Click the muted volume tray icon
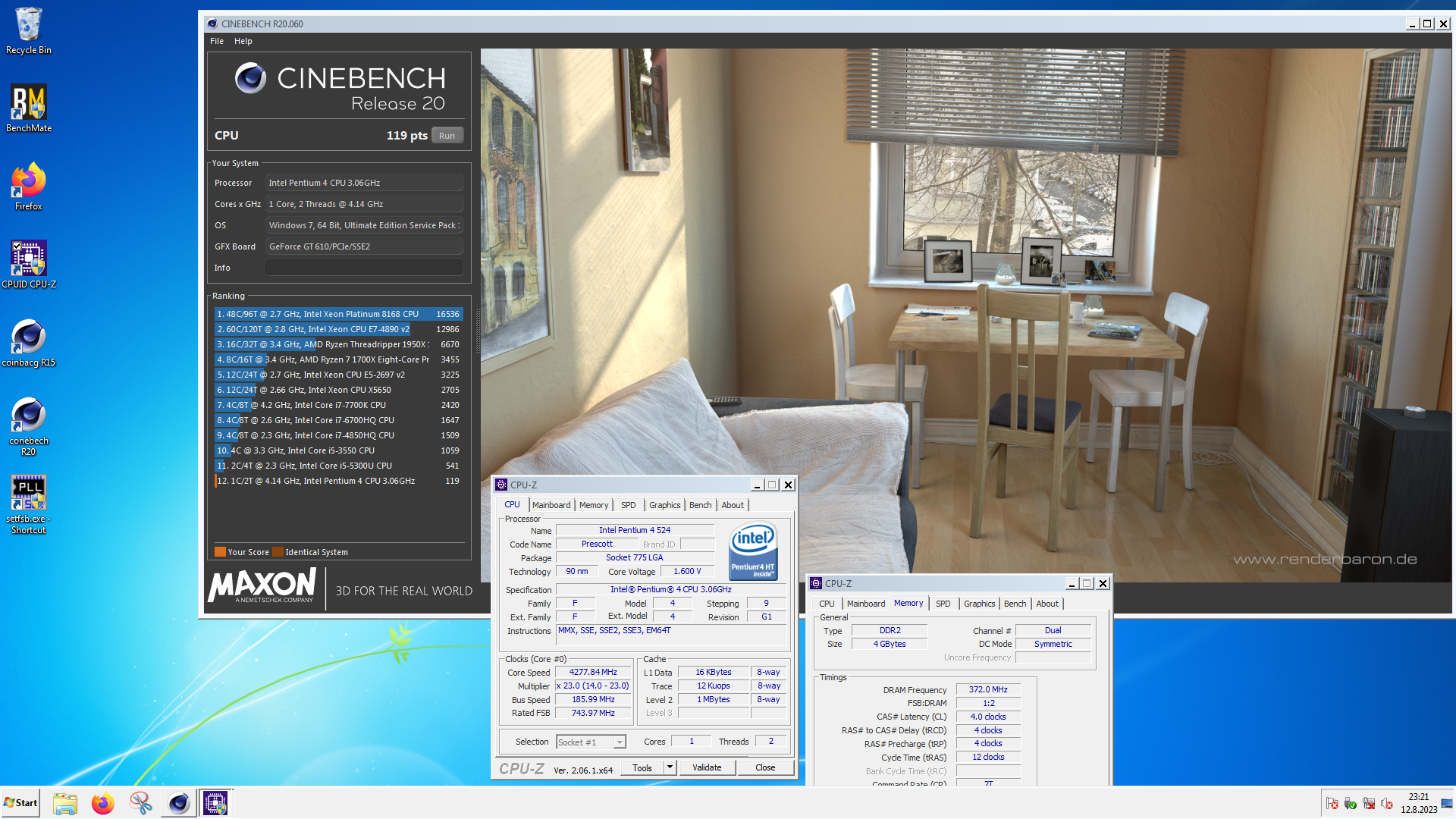 tap(1387, 804)
